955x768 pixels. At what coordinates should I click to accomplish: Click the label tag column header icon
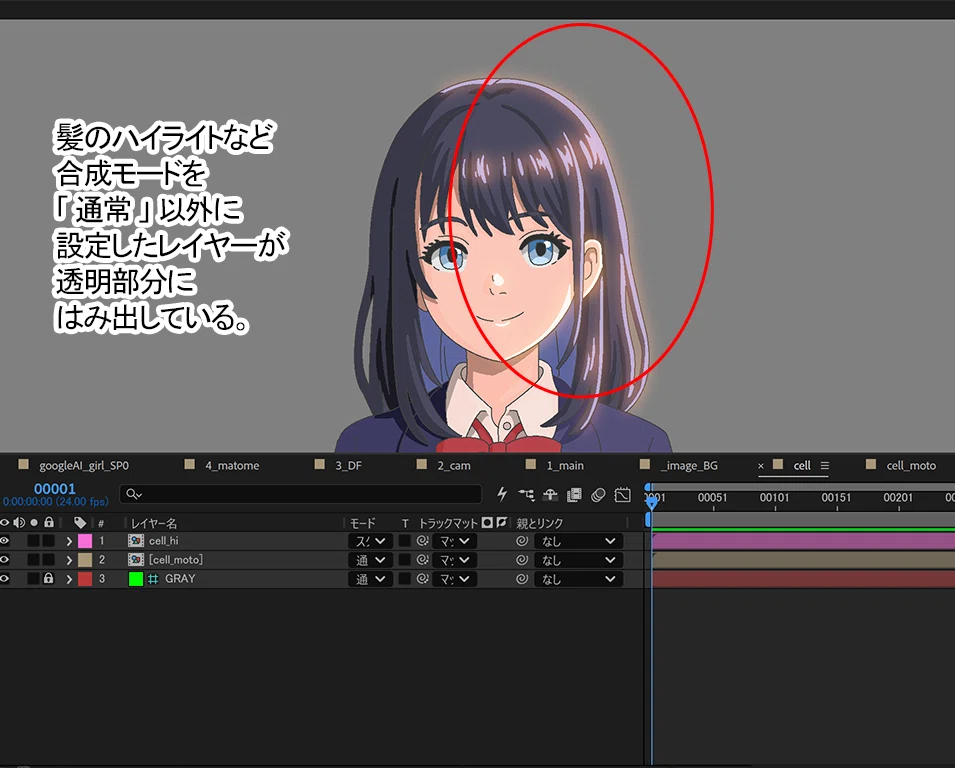click(80, 523)
